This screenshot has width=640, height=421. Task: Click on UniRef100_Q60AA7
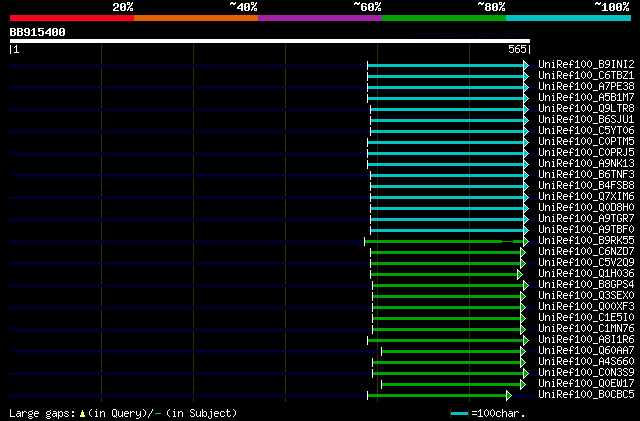pos(586,351)
